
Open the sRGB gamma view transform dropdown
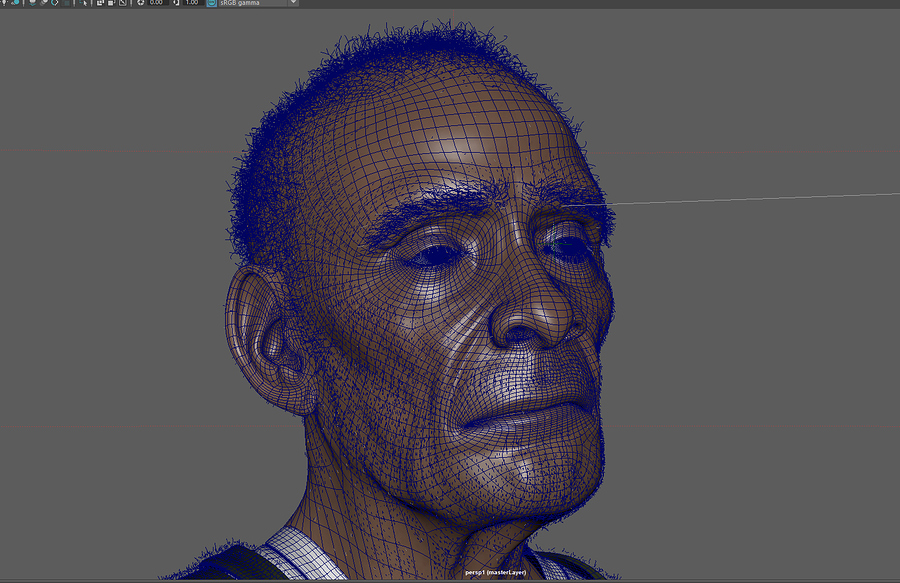pyautogui.click(x=258, y=3)
